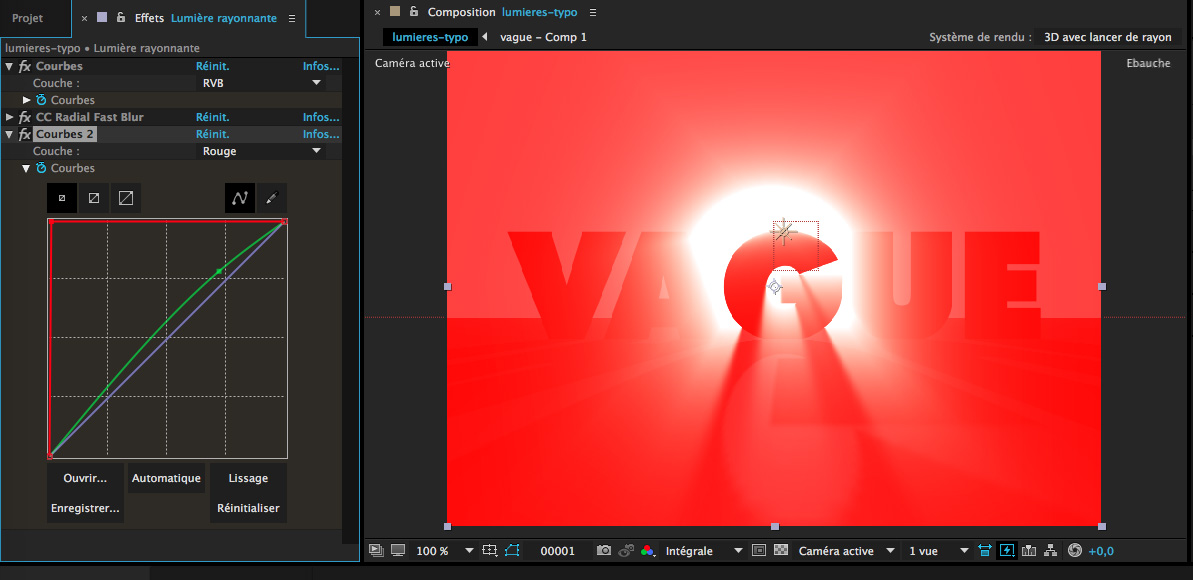
Task: Toggle the stopwatch for Courbes 2 curves property
Action: point(42,168)
